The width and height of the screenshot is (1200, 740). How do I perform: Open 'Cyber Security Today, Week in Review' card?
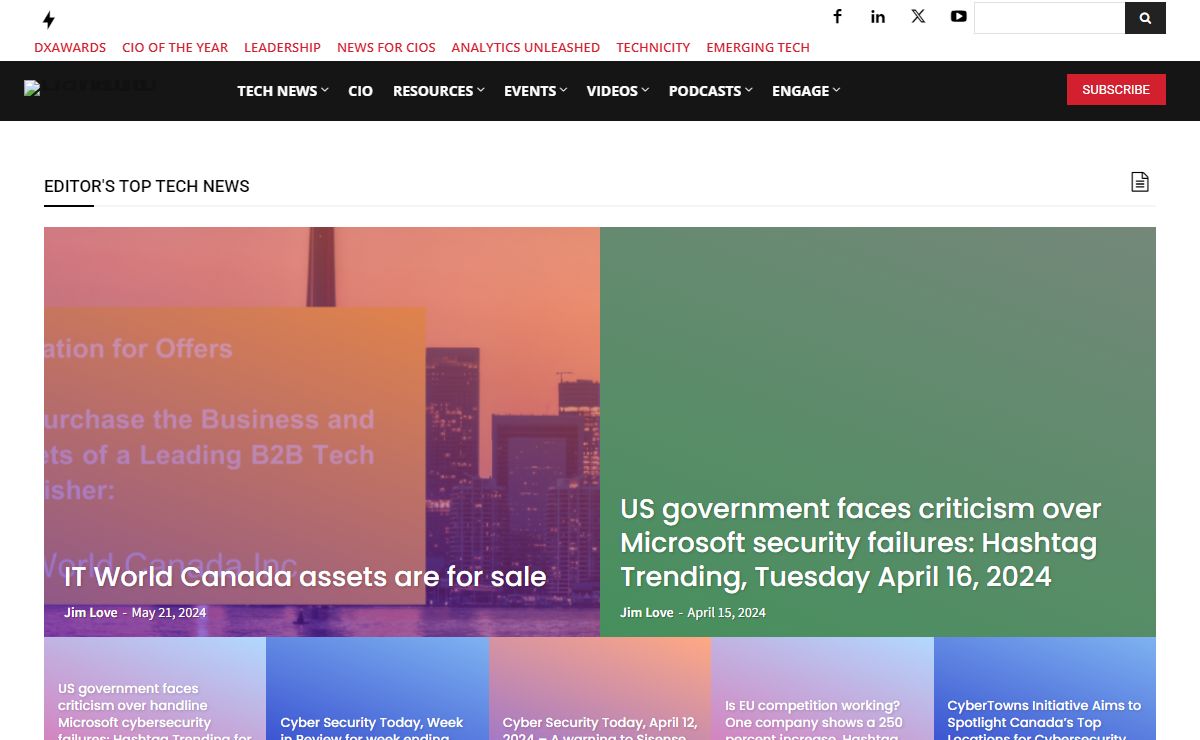(x=377, y=688)
